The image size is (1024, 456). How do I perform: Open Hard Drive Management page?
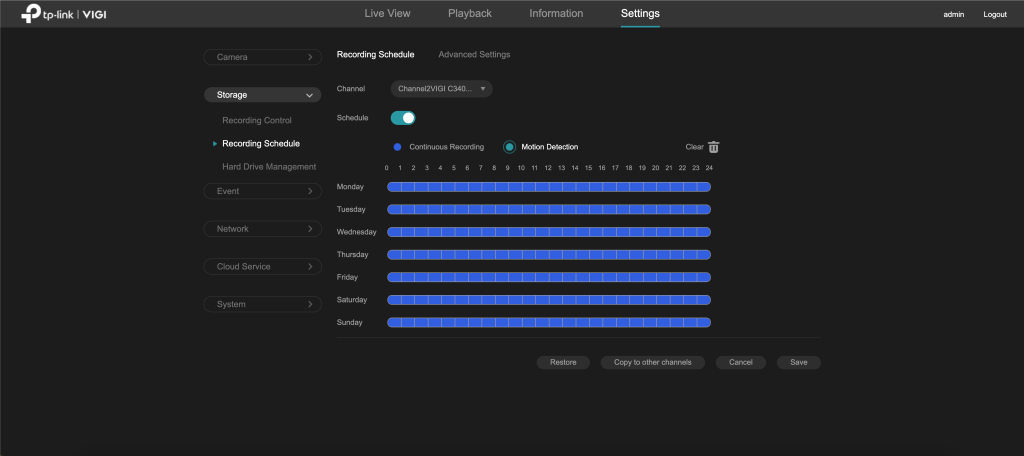[x=269, y=167]
